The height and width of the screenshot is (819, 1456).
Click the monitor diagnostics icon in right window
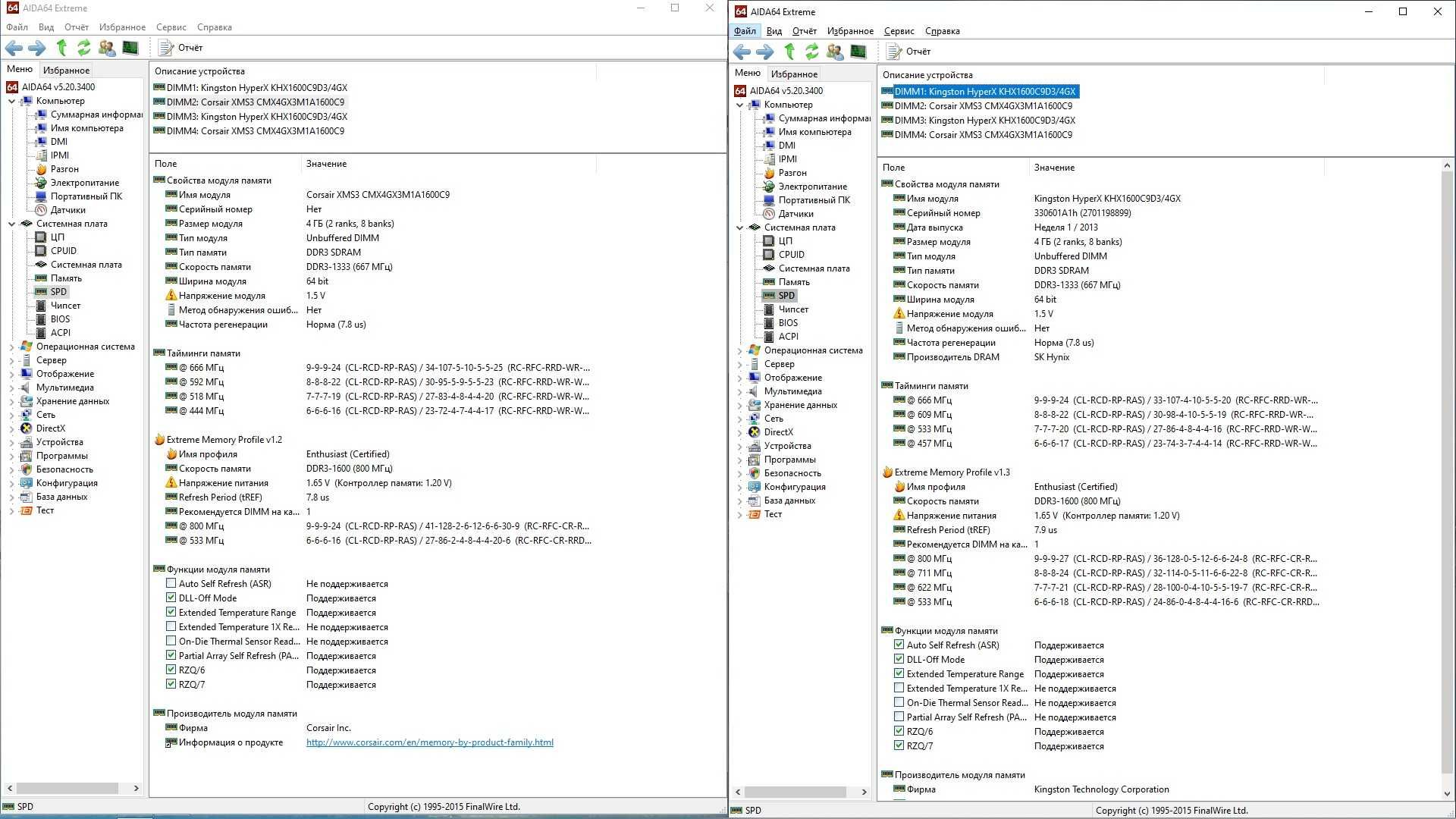(858, 52)
